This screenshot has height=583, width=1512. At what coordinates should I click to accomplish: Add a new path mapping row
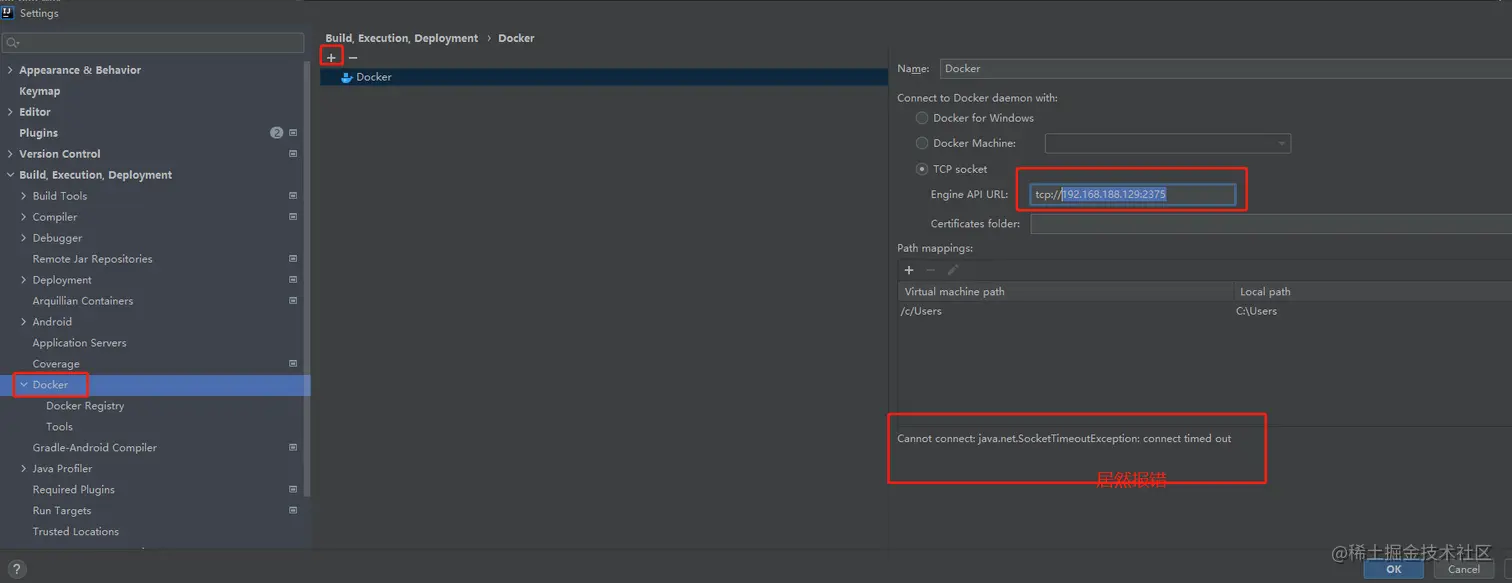(x=909, y=270)
